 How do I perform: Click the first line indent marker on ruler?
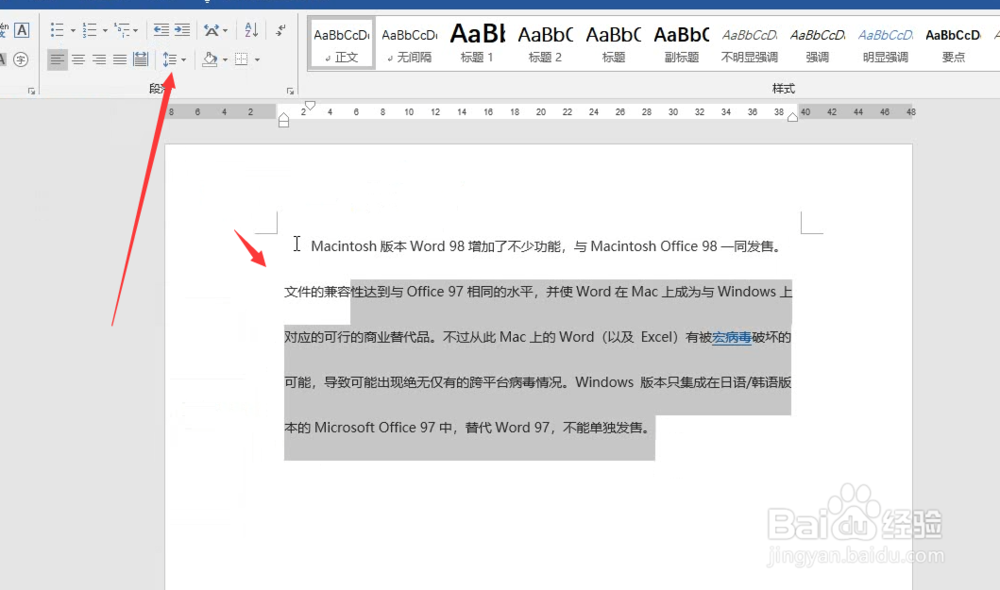310,105
